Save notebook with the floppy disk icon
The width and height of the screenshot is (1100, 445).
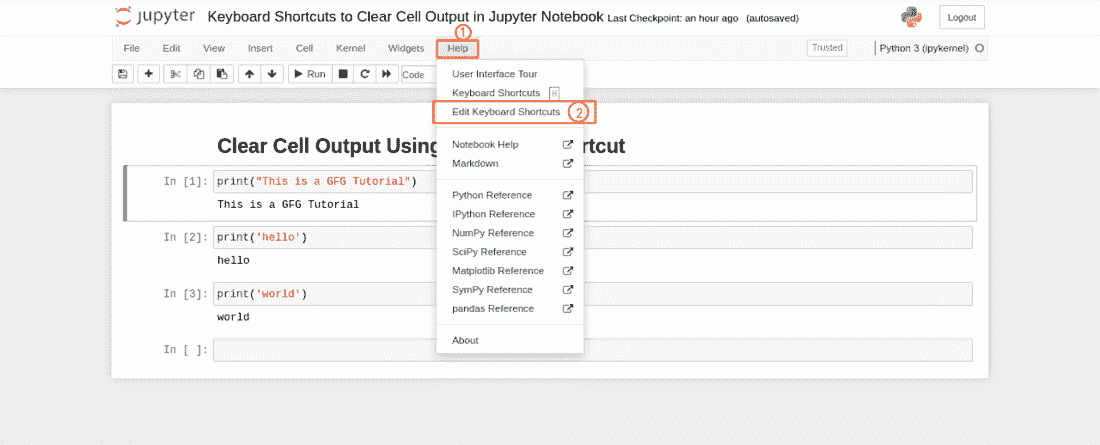pyautogui.click(x=123, y=74)
